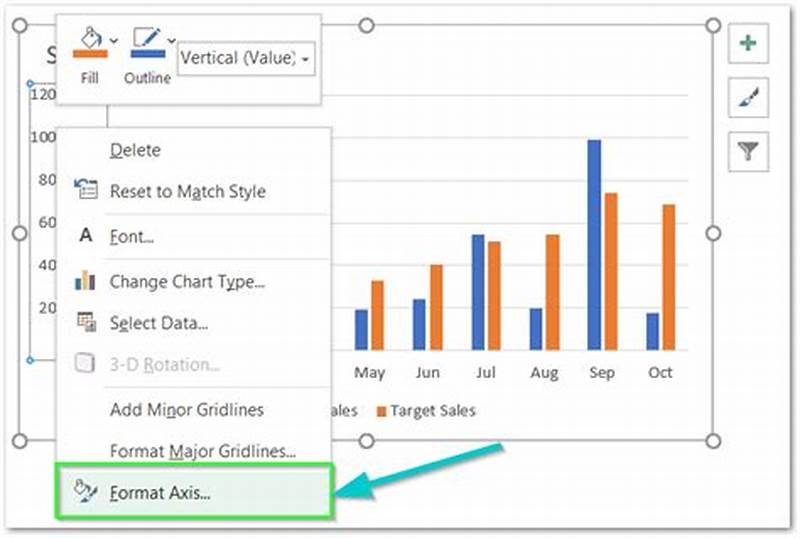Click the chart's right-middle resize handle

713,233
